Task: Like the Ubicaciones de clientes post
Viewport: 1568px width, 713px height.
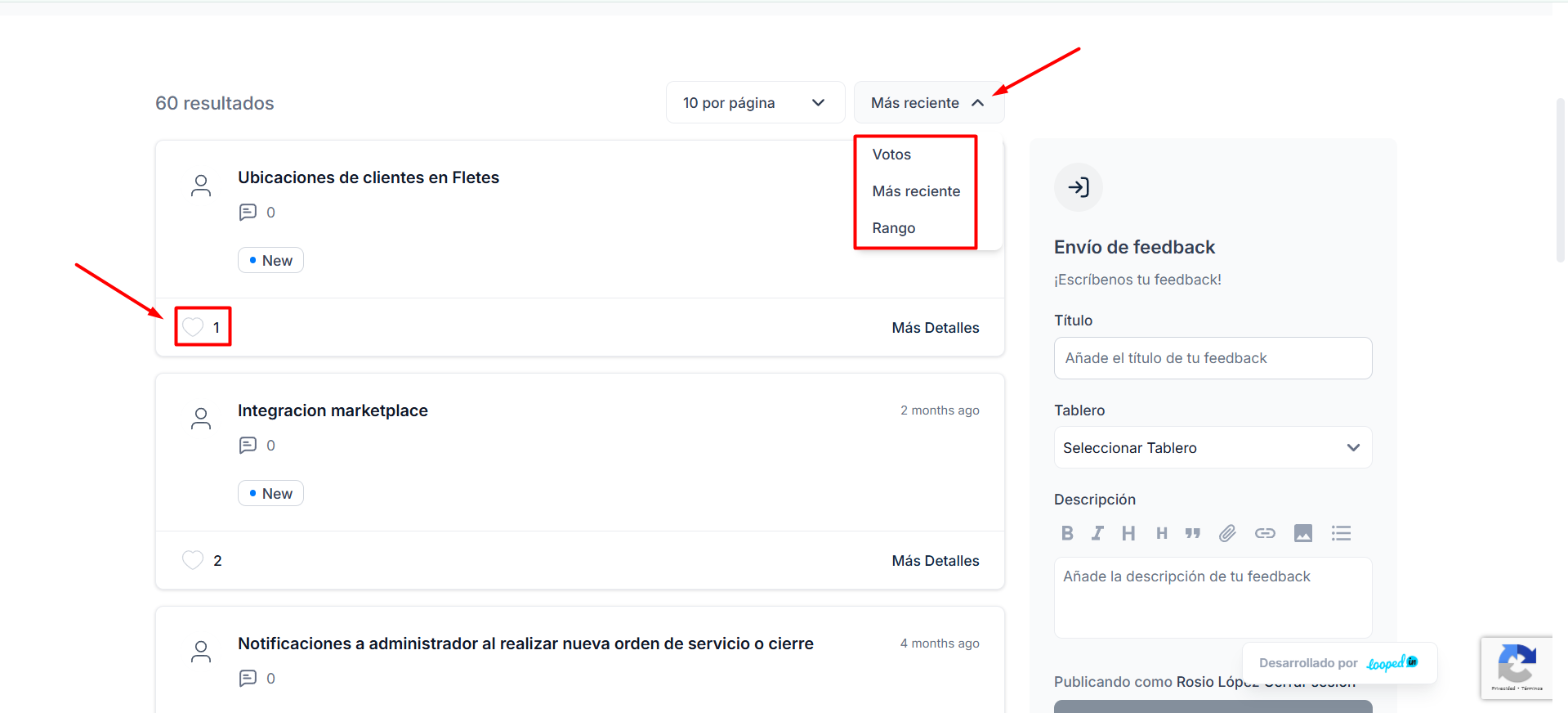Action: point(193,327)
